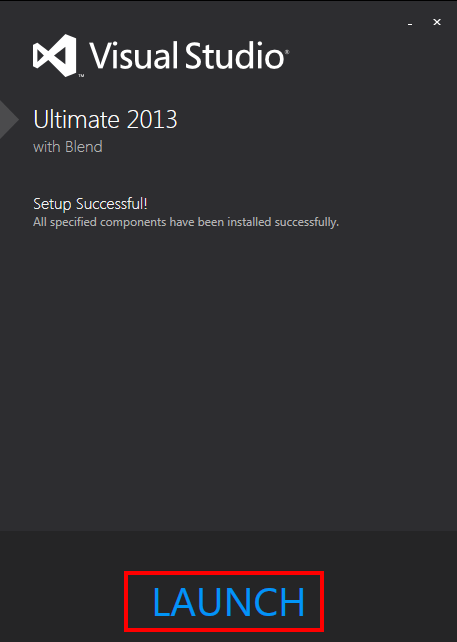Select the gray arrow on left edge
The image size is (457, 642).
tap(8, 120)
